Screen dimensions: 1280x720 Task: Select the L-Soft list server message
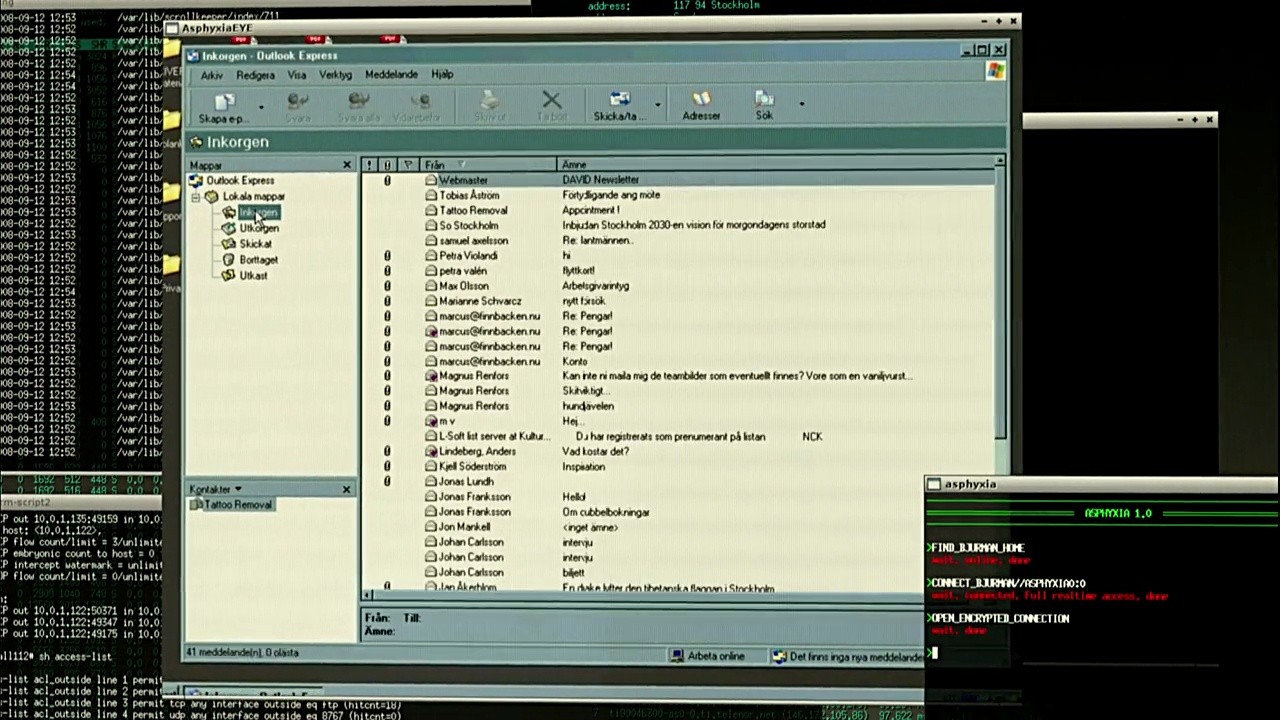point(679,437)
